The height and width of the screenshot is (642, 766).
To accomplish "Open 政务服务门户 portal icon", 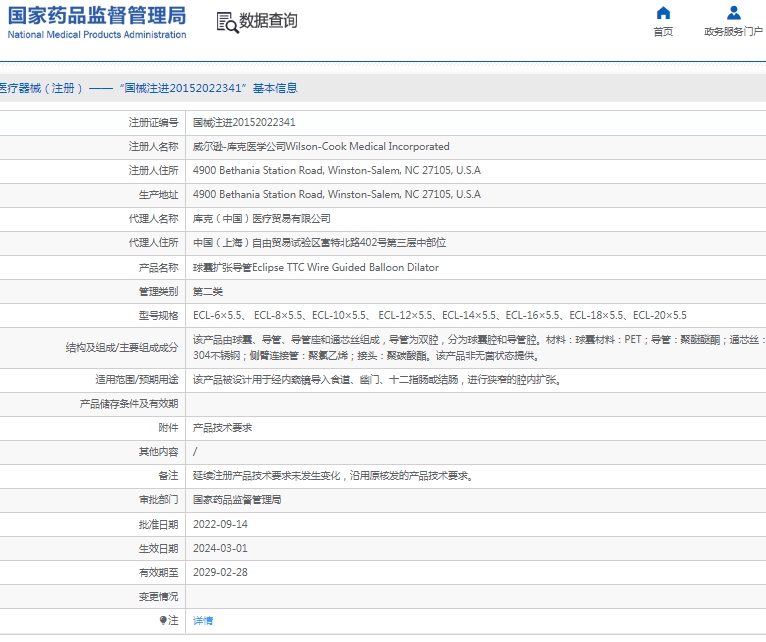I will pos(733,13).
